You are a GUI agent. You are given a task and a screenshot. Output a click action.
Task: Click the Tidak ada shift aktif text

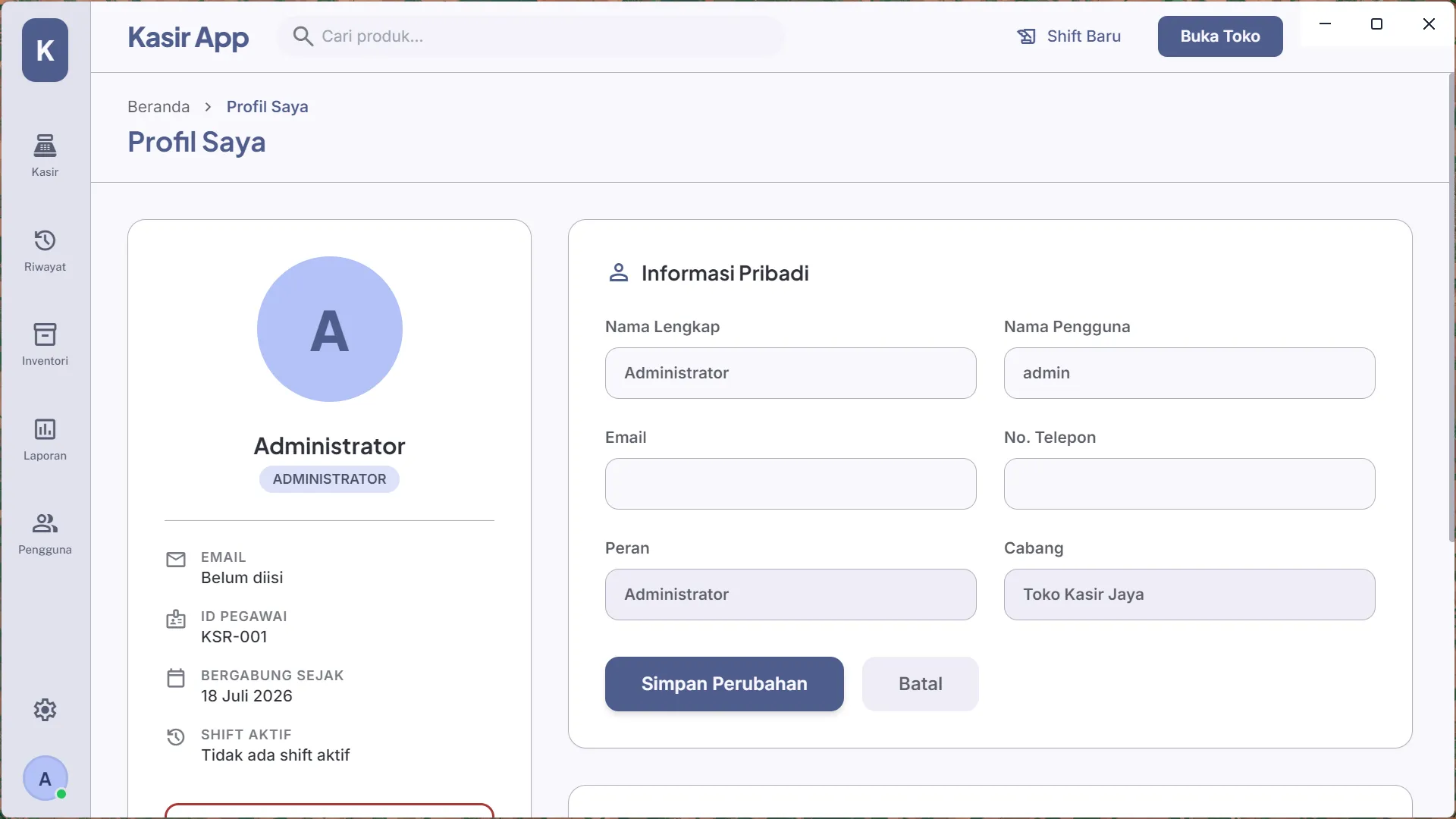coord(275,755)
